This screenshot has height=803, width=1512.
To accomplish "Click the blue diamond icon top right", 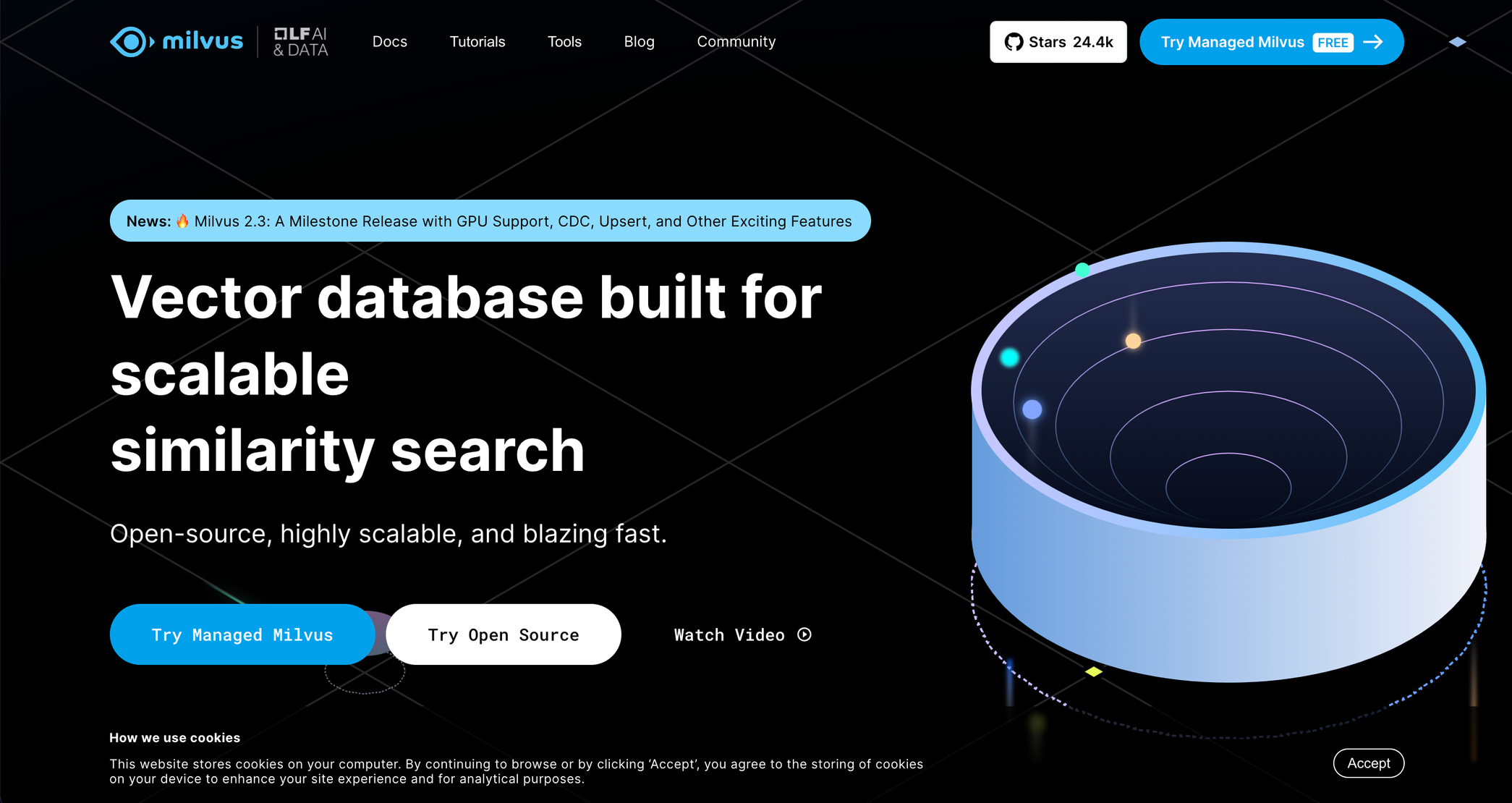I will point(1458,42).
